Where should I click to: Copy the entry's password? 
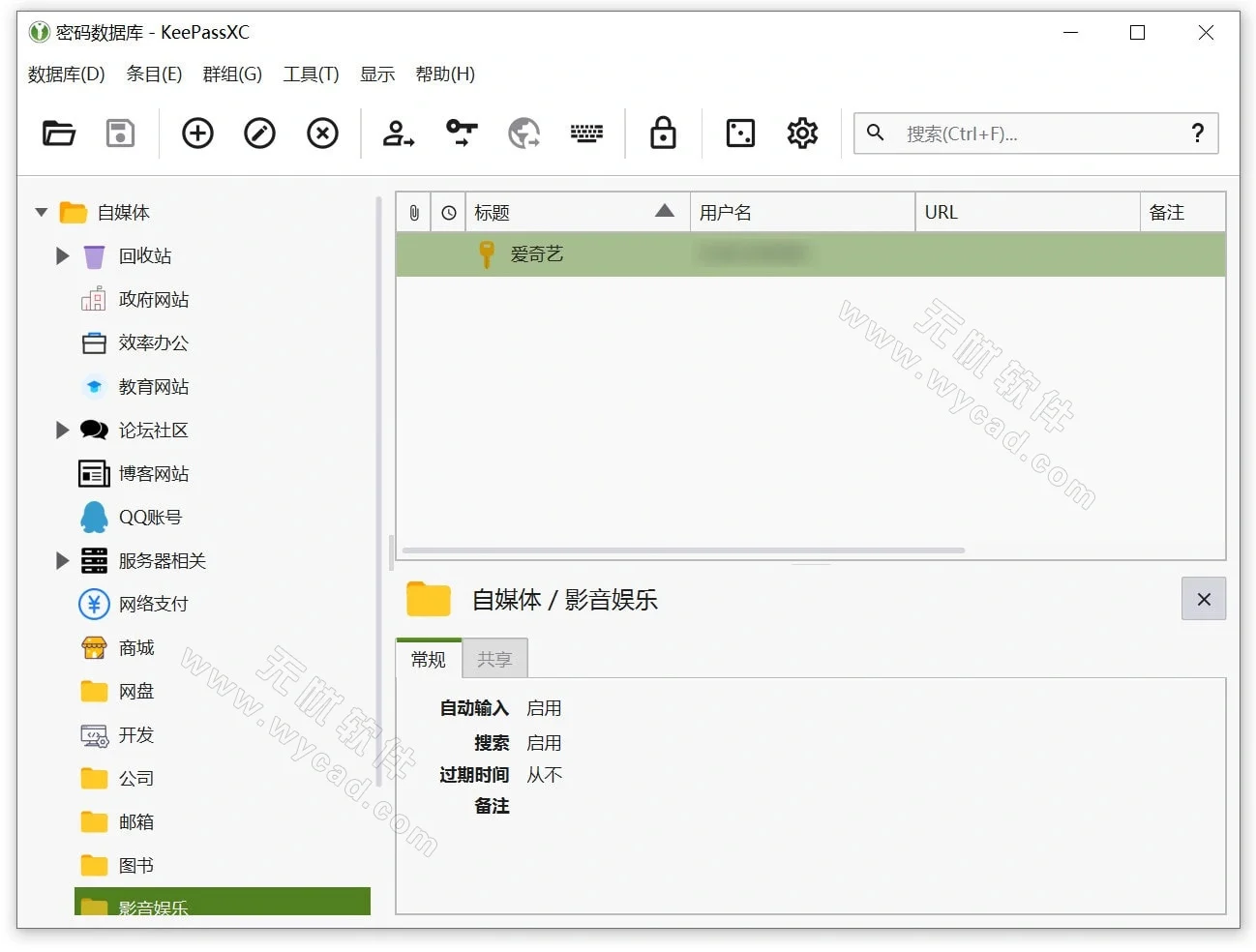[461, 134]
